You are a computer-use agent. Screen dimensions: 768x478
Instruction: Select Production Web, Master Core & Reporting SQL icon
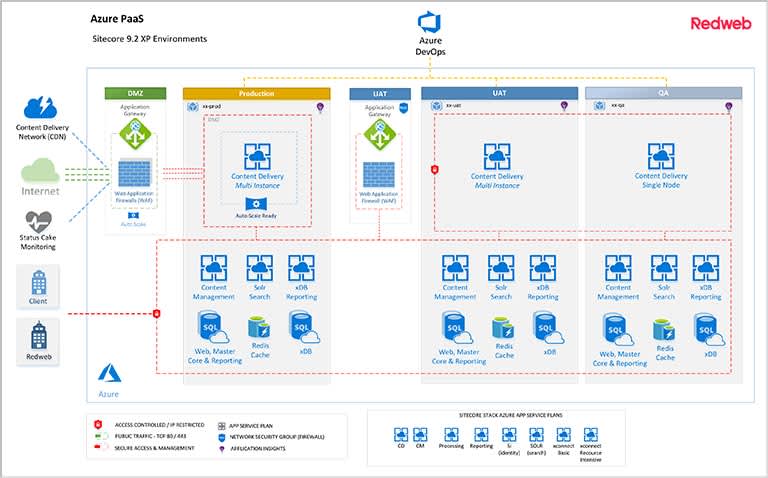[213, 327]
